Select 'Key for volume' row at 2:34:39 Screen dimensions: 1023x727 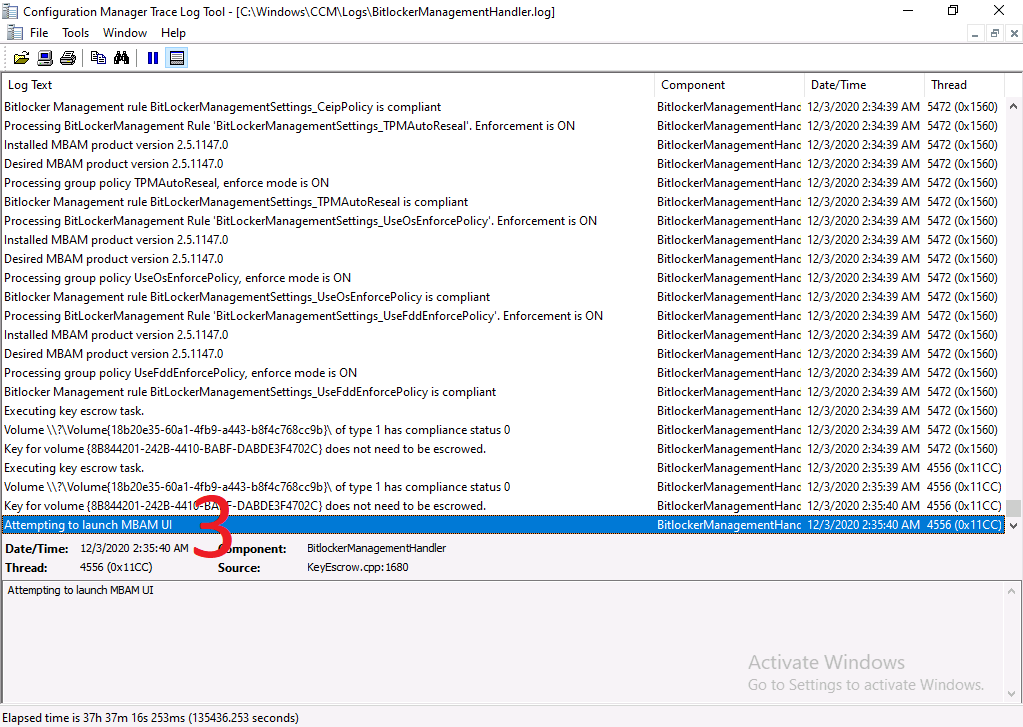click(x=502, y=449)
